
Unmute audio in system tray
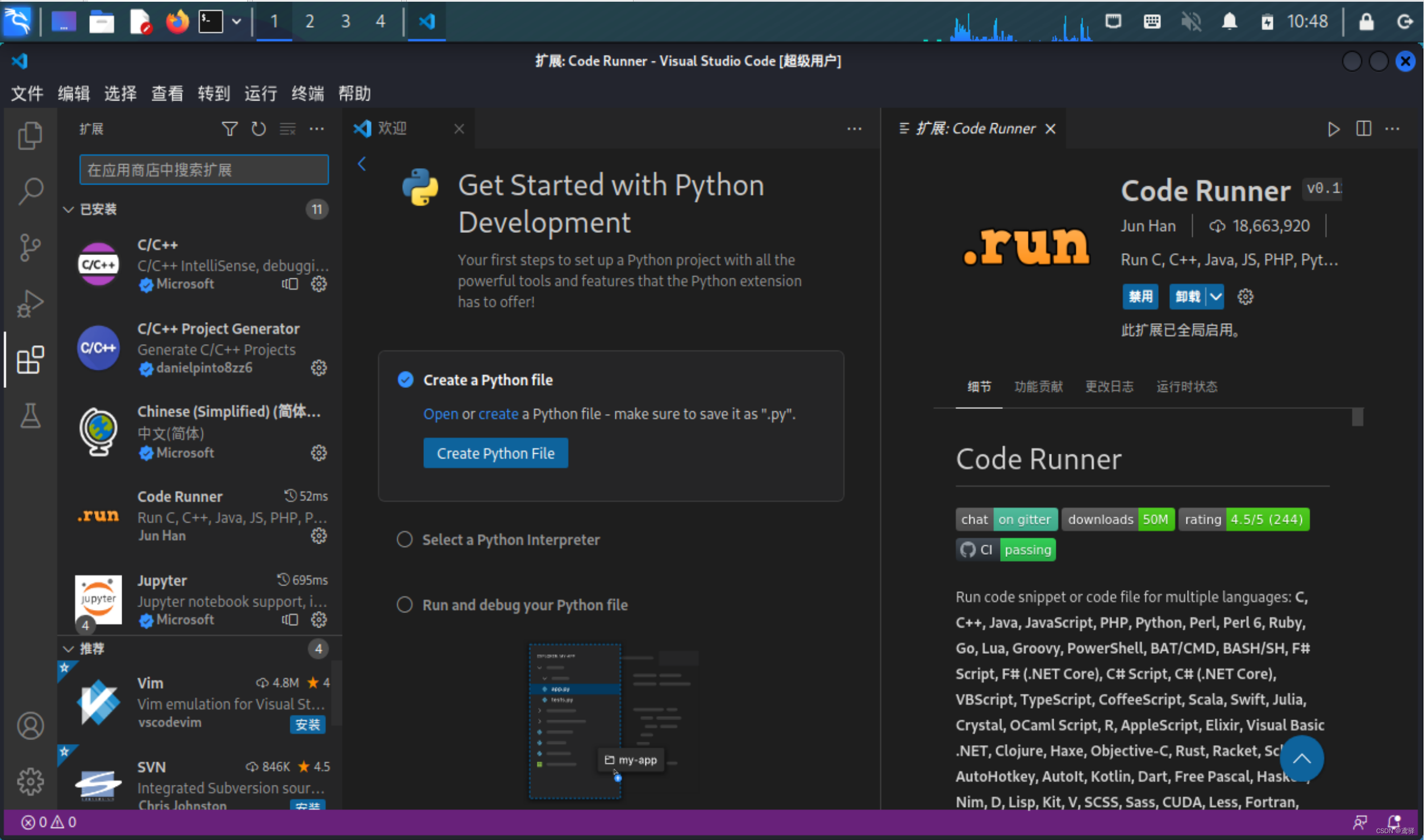point(1191,21)
